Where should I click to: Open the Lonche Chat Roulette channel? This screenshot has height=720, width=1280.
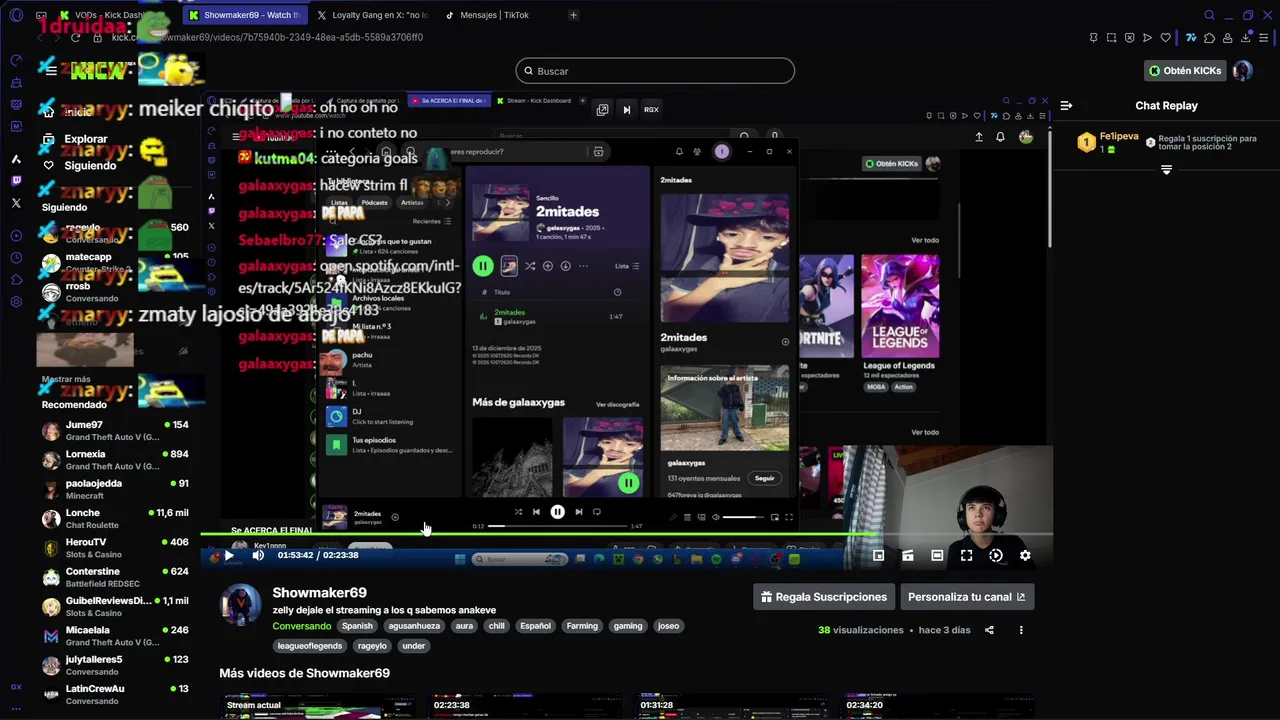click(x=114, y=519)
